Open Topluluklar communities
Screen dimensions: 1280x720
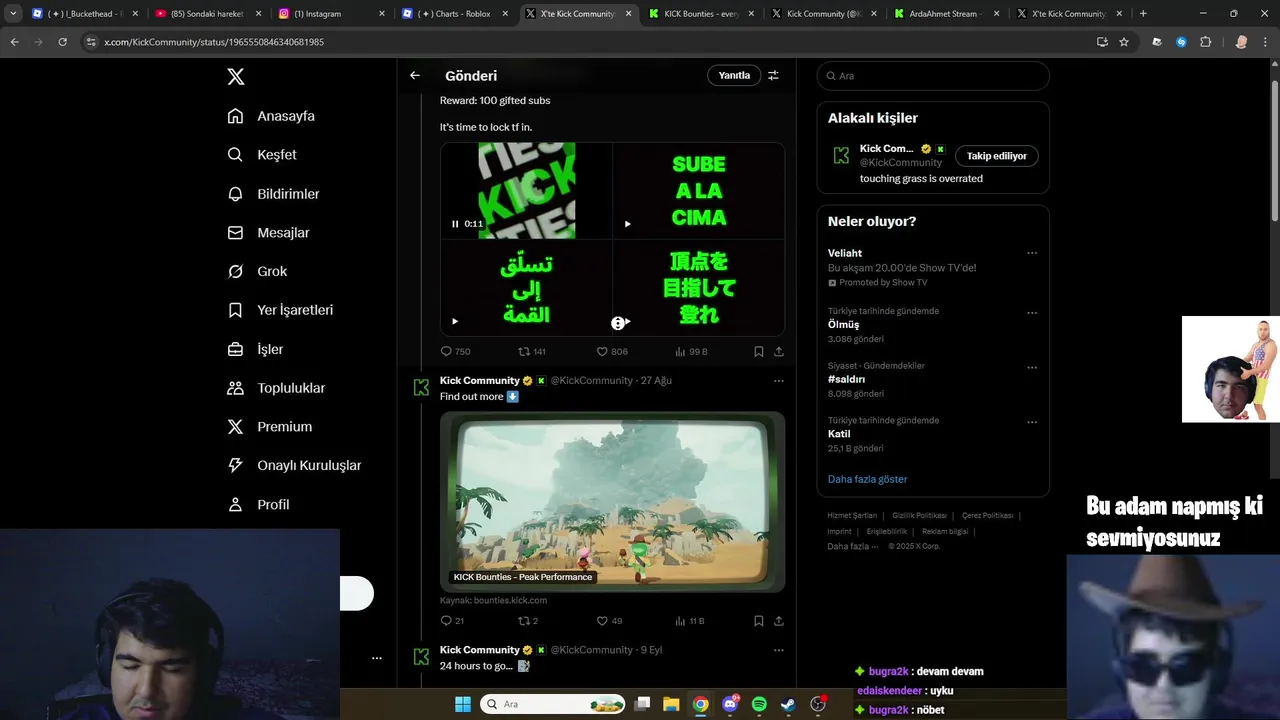click(276, 388)
